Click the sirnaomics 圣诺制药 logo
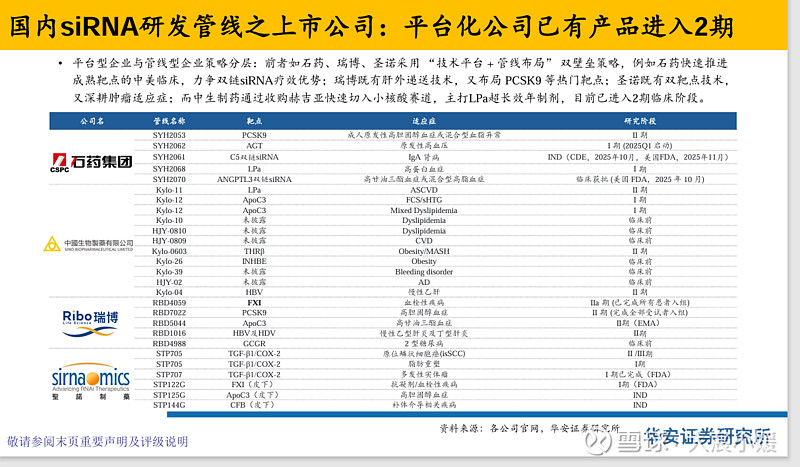Image resolution: width=800 pixels, height=467 pixels. [x=91, y=381]
